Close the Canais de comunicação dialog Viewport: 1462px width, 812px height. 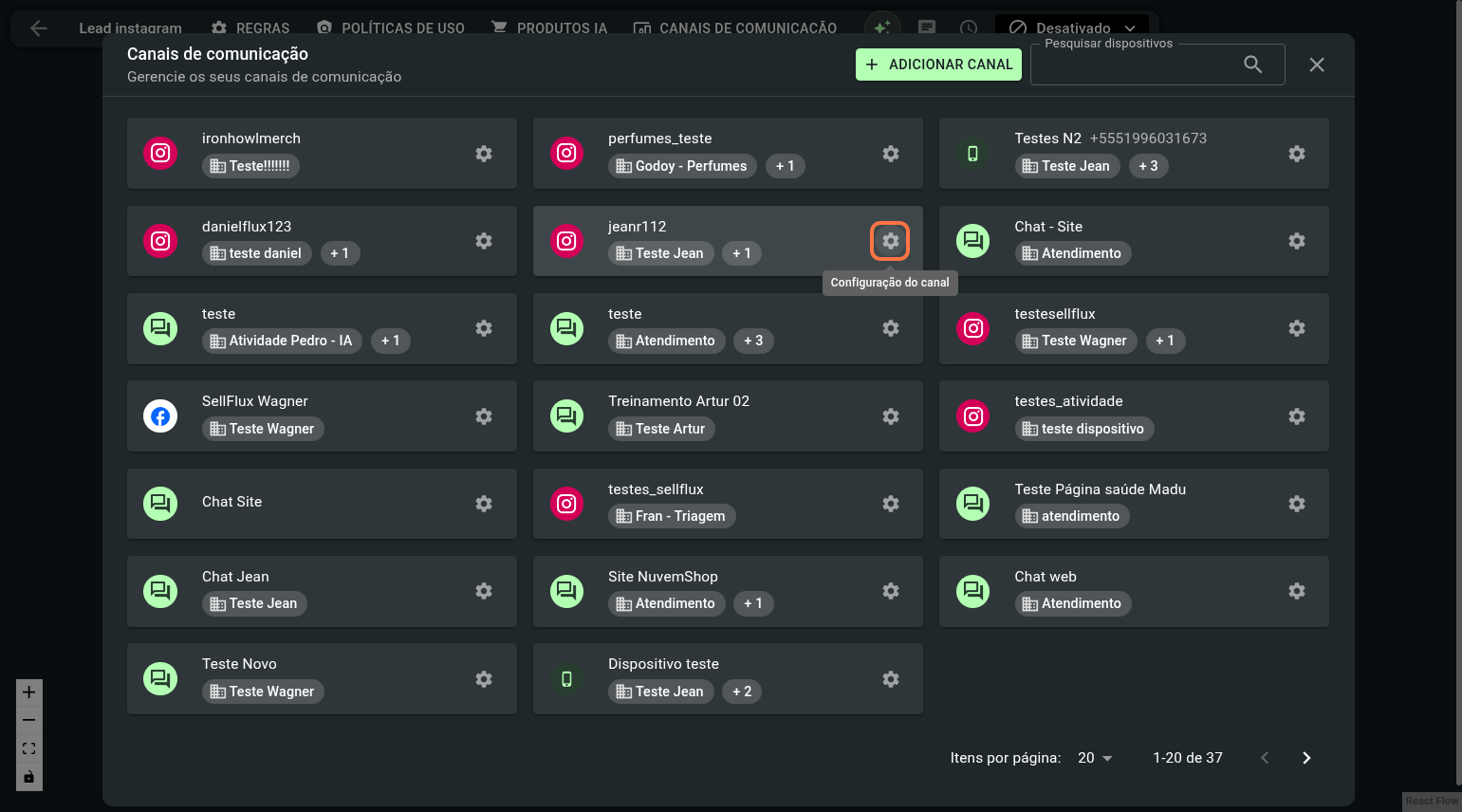tap(1316, 65)
